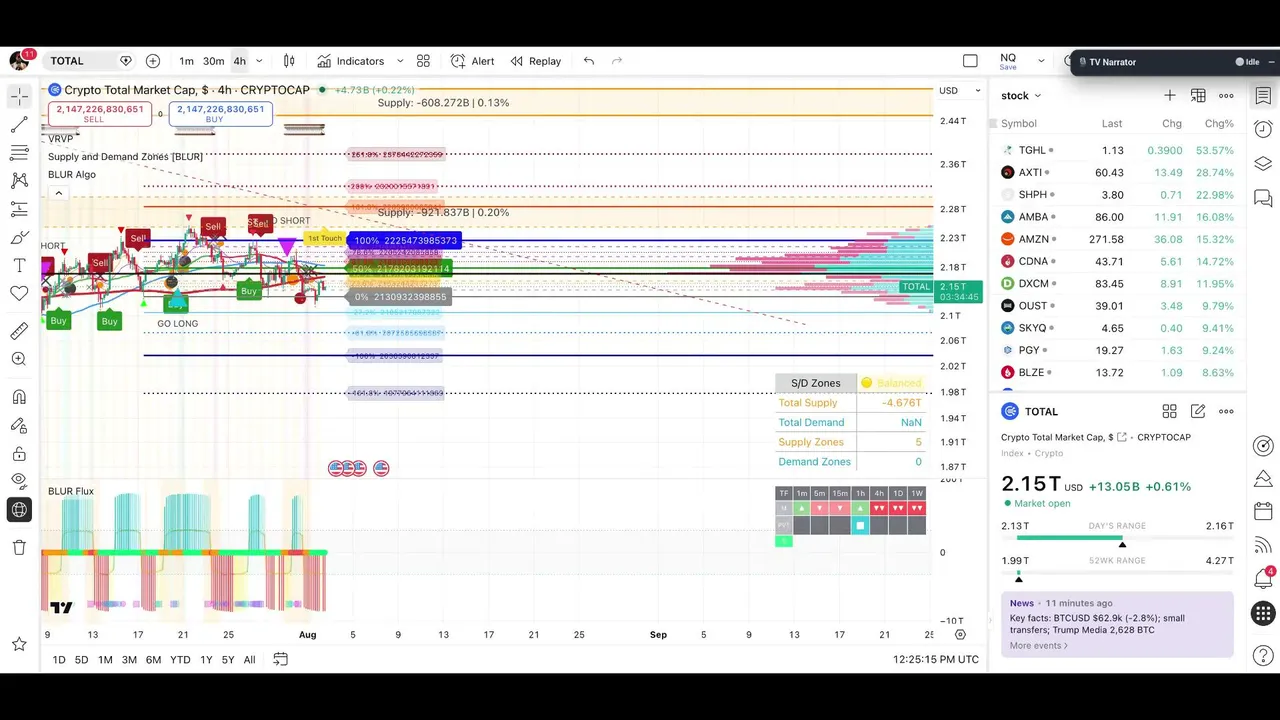Click the red SELL price button
This screenshot has width=1280, height=720.
(x=100, y=114)
